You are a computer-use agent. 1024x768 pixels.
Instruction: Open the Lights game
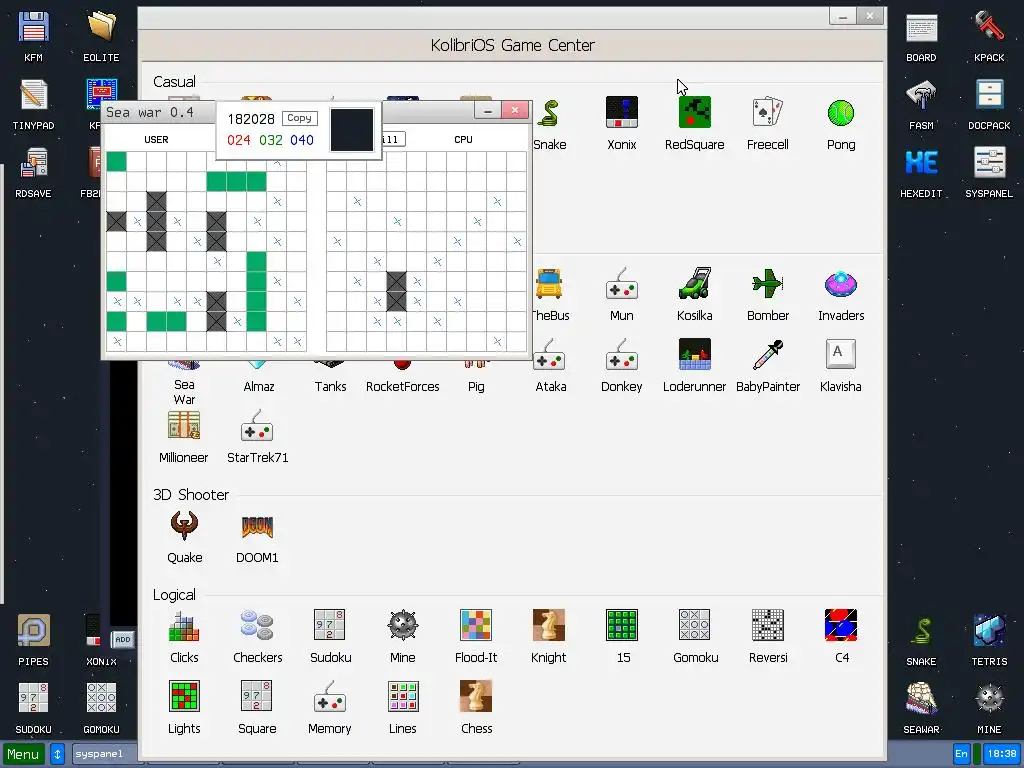click(x=184, y=708)
